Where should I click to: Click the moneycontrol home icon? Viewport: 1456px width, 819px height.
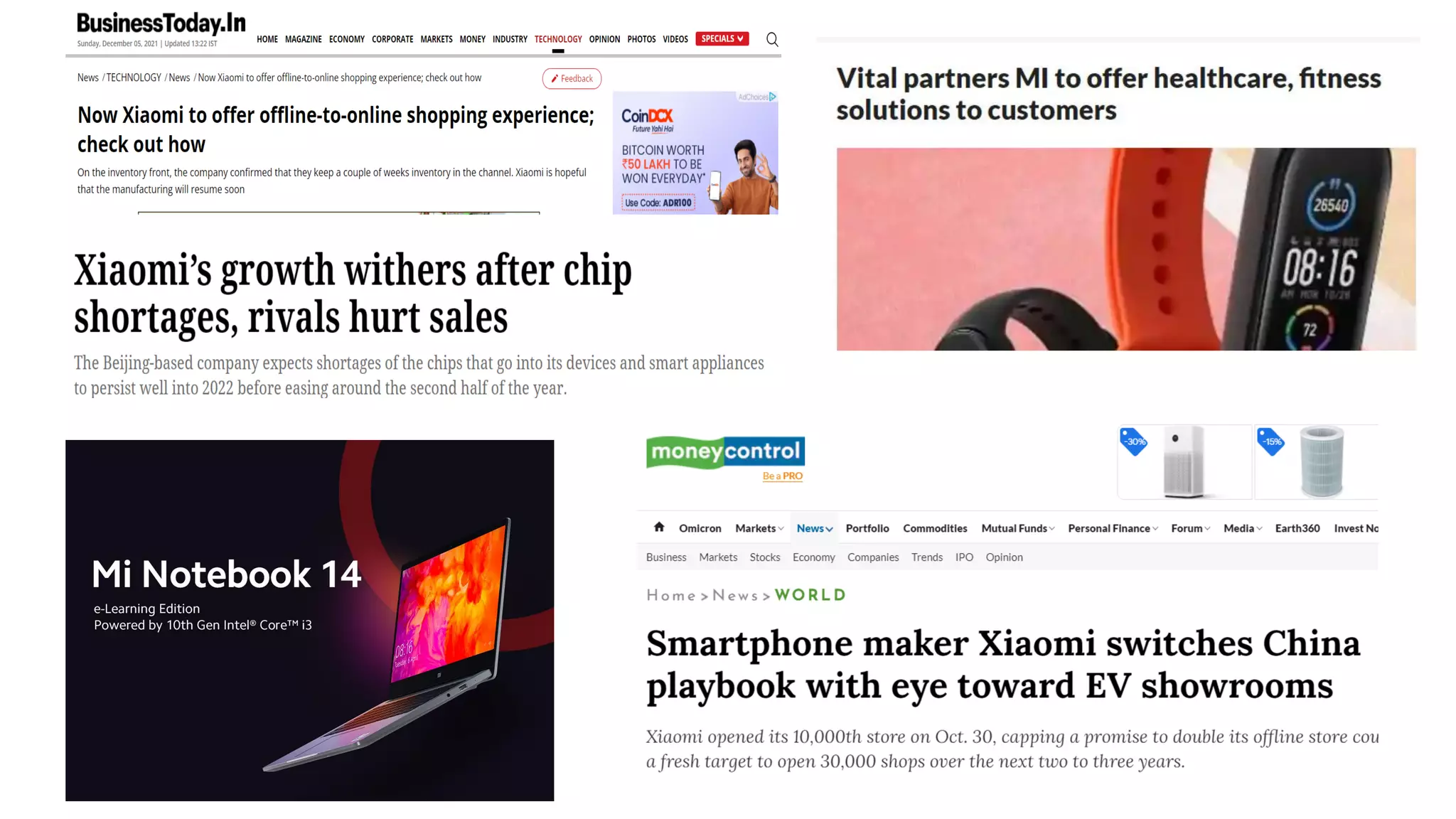coord(659,527)
